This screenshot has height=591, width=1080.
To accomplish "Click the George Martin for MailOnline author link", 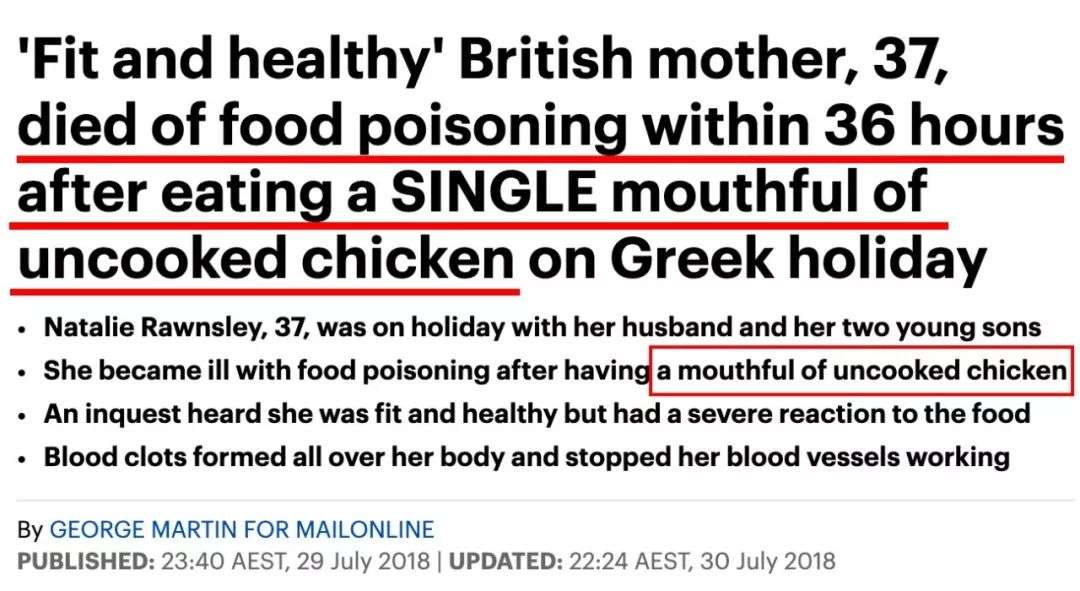I will click(x=241, y=529).
